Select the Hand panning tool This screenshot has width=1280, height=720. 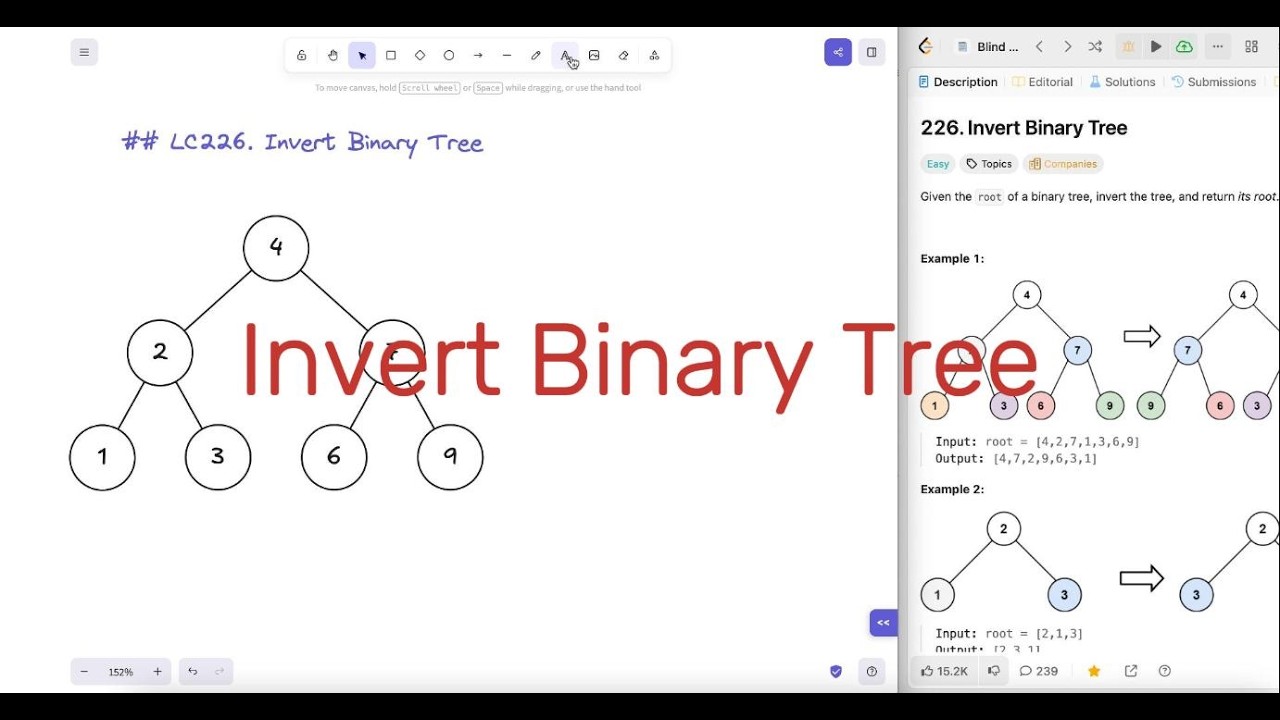point(333,55)
